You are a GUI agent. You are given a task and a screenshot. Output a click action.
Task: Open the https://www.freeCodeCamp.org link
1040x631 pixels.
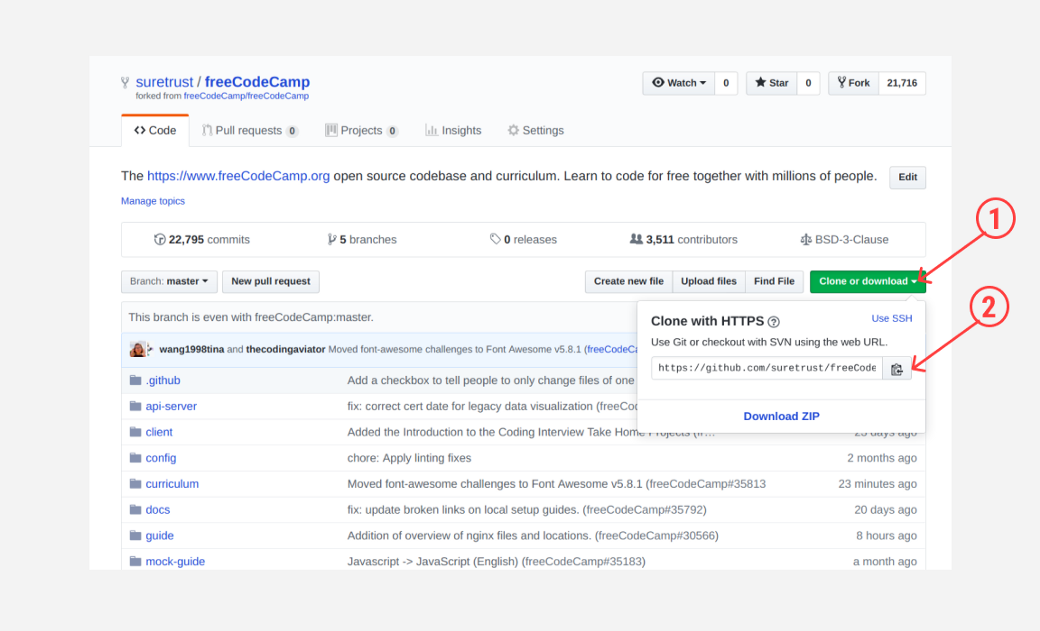pos(238,176)
